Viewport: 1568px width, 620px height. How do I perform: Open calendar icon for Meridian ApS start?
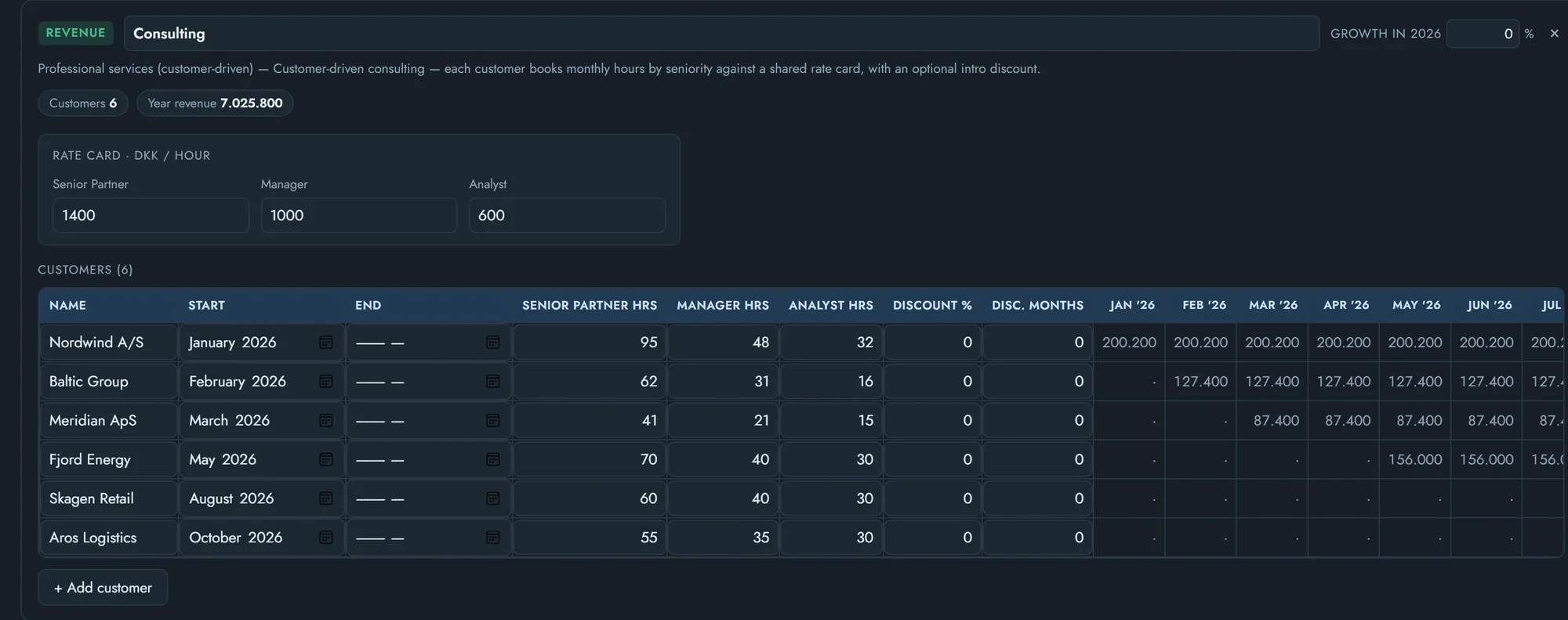[326, 421]
